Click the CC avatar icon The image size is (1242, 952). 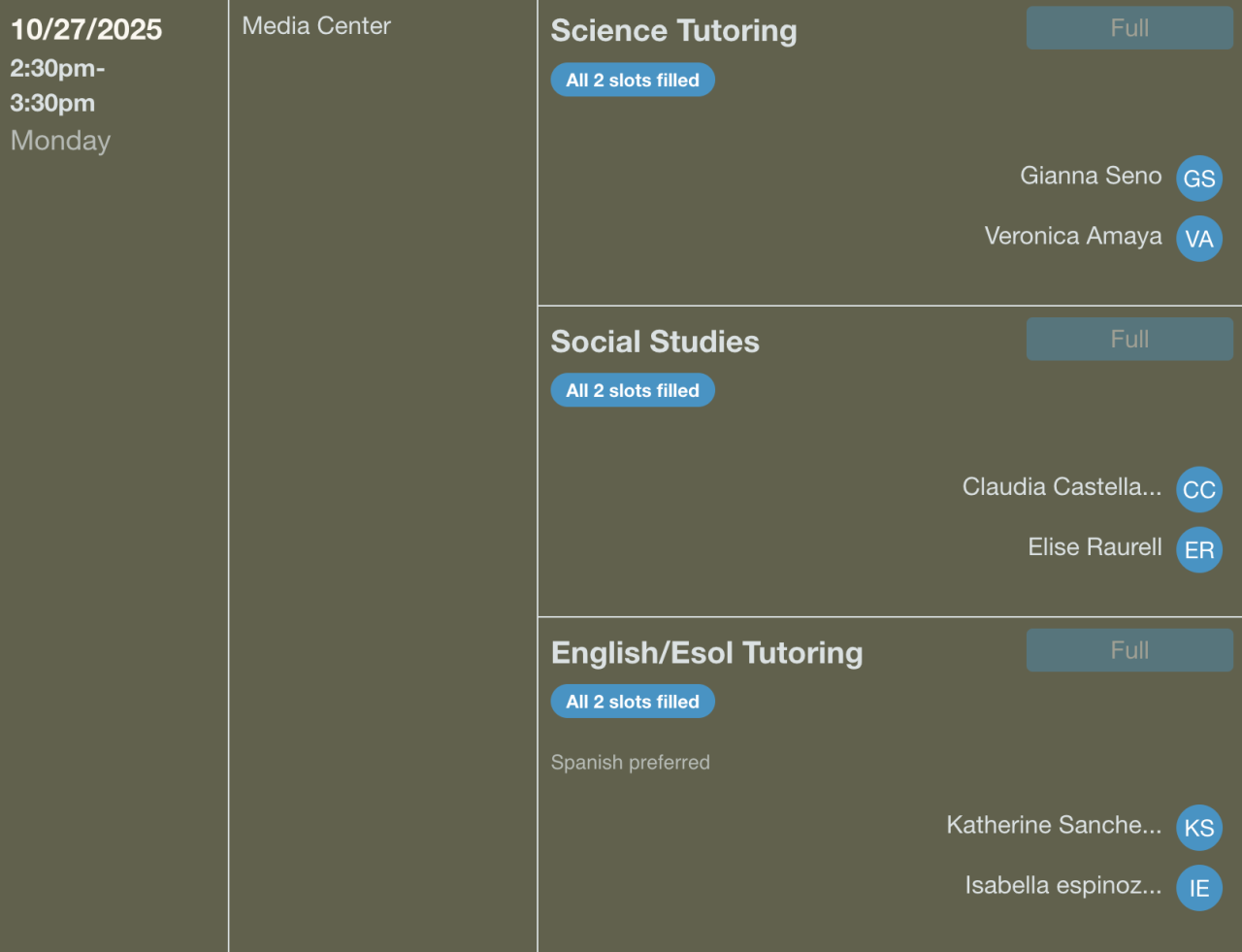coord(1198,490)
